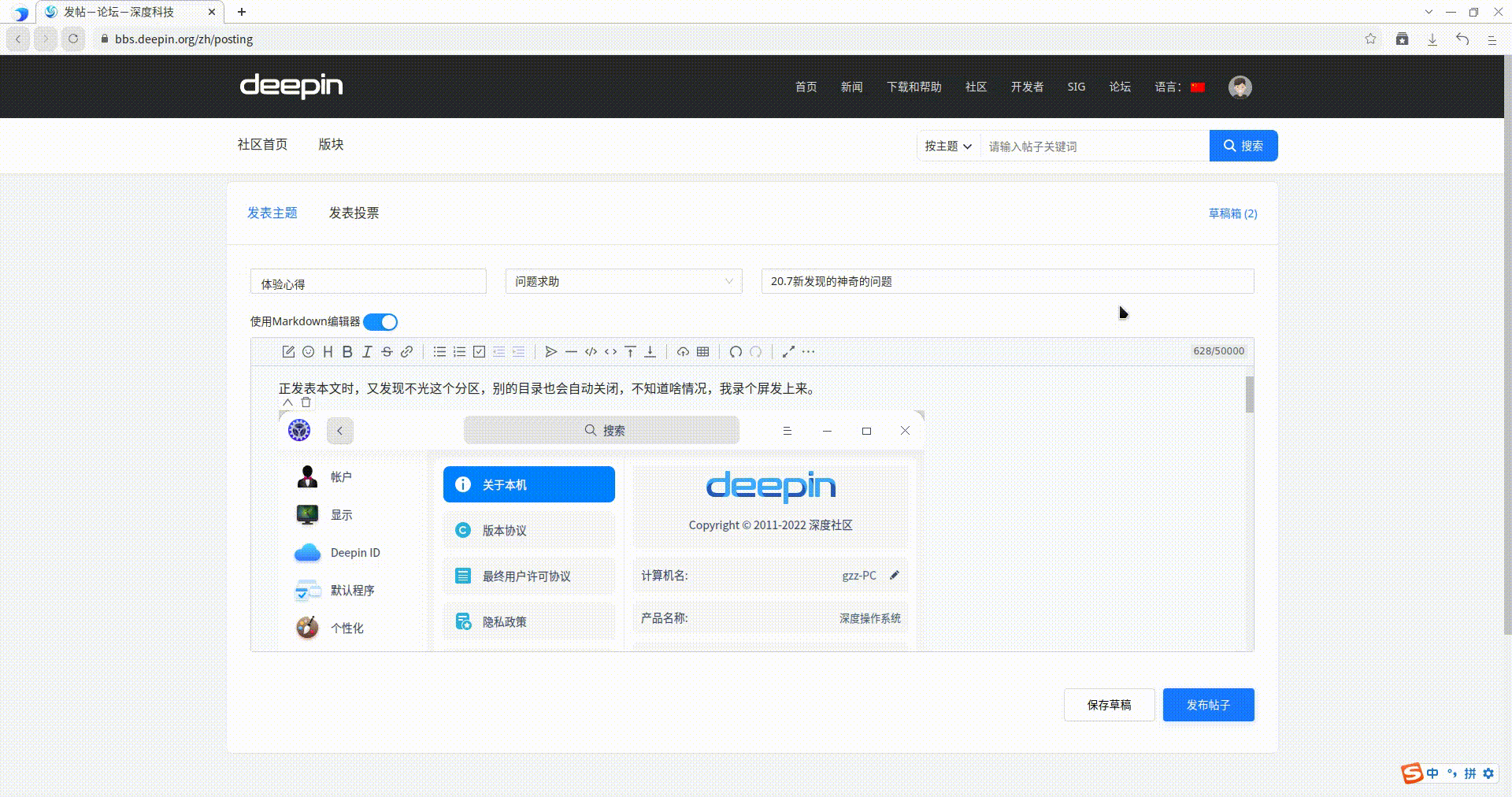The image size is (1512, 797).
Task: Insert a task checkbox list item
Action: [479, 352]
